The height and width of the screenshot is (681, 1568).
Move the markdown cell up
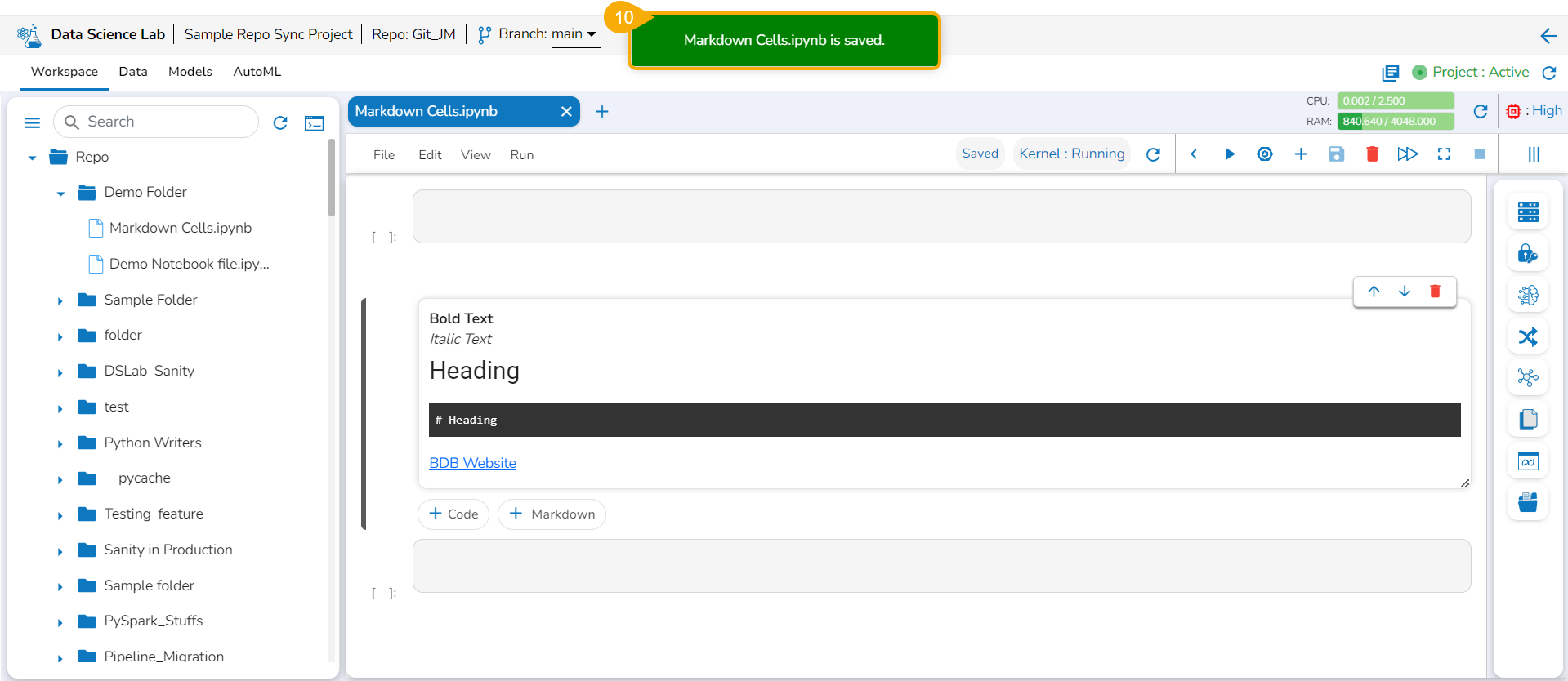1374,292
